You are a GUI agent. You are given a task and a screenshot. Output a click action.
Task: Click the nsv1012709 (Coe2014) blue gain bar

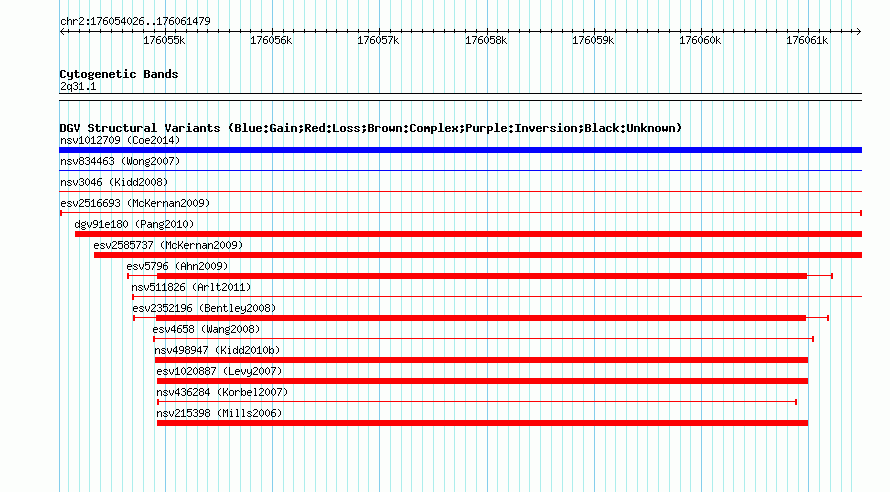460,150
